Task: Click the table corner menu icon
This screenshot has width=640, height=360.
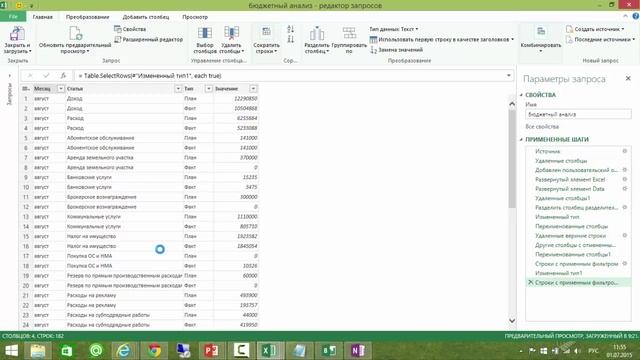Action: [26, 89]
